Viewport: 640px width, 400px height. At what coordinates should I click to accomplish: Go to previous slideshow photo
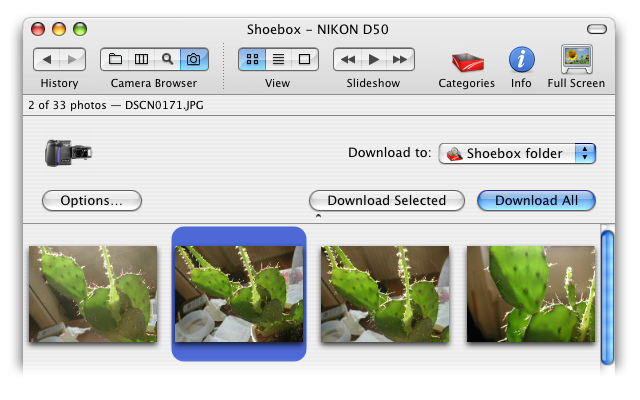(347, 60)
